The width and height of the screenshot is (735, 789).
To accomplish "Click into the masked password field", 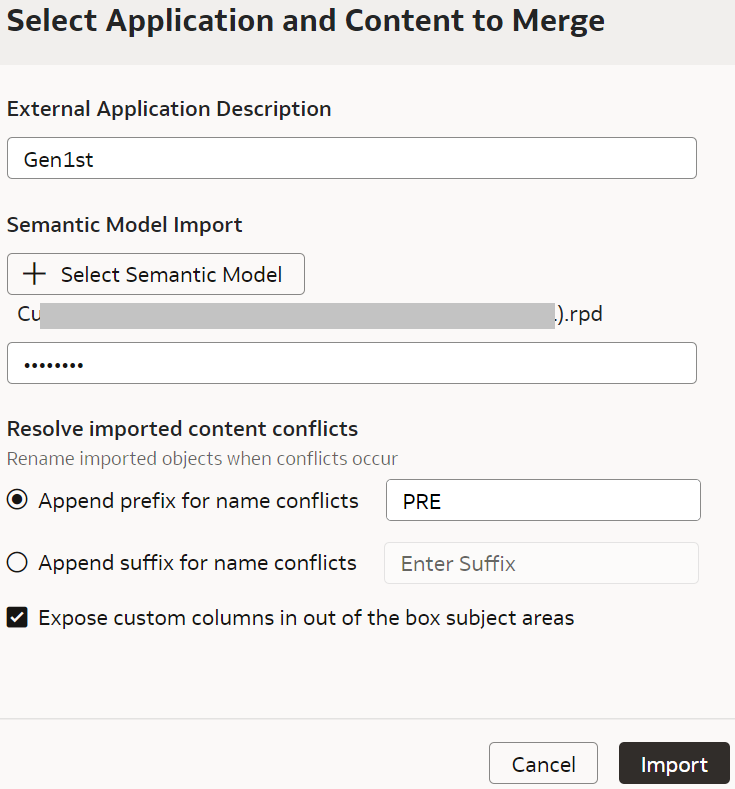I will [351, 363].
